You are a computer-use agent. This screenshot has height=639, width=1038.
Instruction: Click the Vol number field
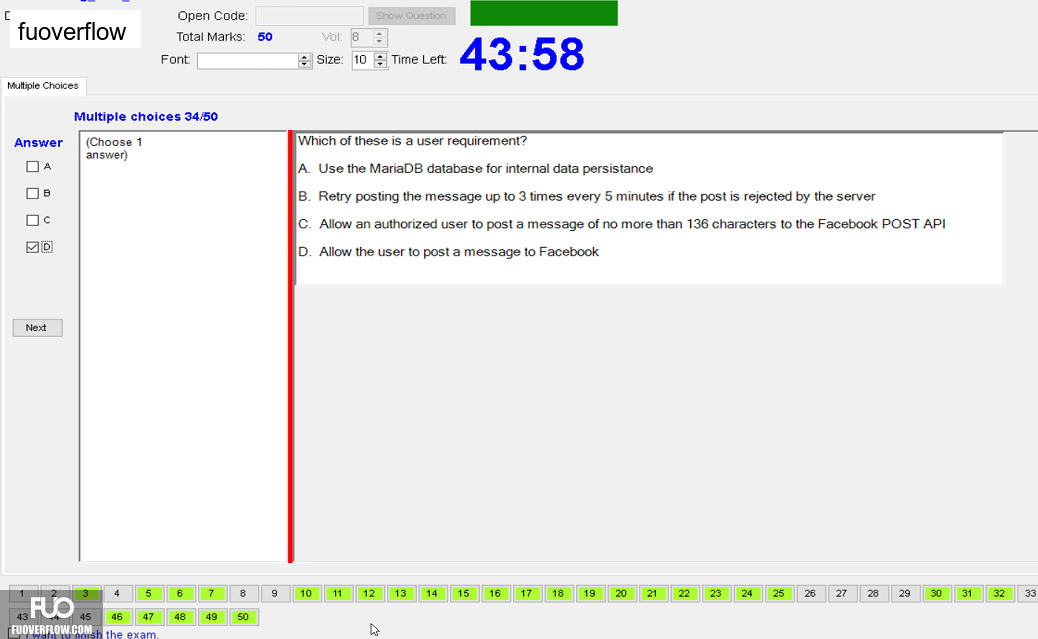(x=362, y=38)
